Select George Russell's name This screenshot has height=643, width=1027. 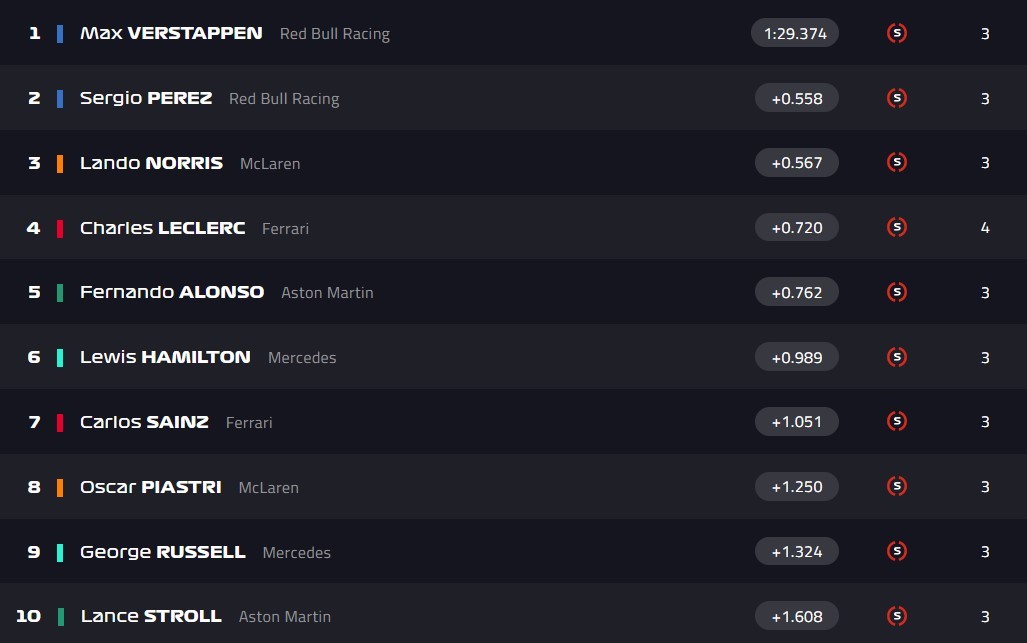162,552
